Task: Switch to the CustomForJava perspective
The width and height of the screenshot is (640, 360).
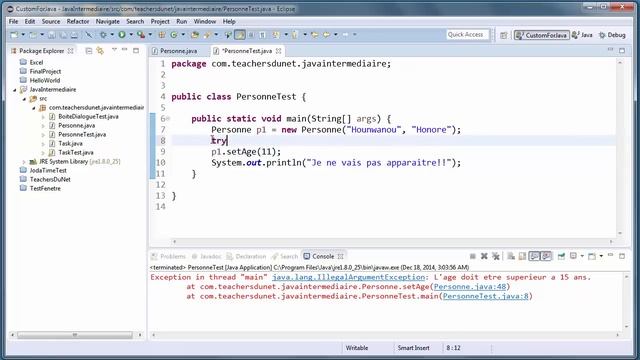Action: tap(541, 35)
